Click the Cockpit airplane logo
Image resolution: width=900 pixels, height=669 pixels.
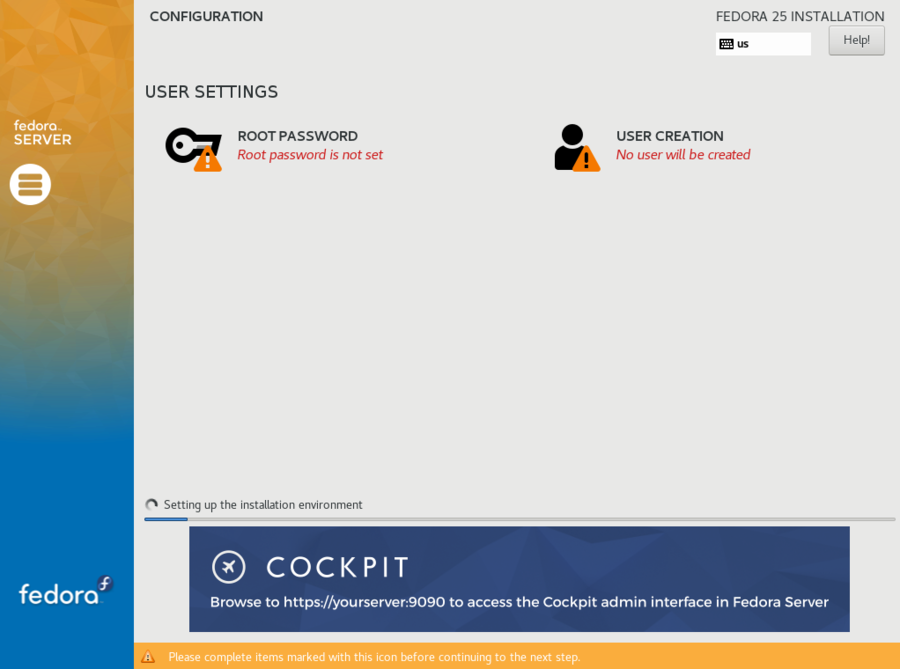229,567
